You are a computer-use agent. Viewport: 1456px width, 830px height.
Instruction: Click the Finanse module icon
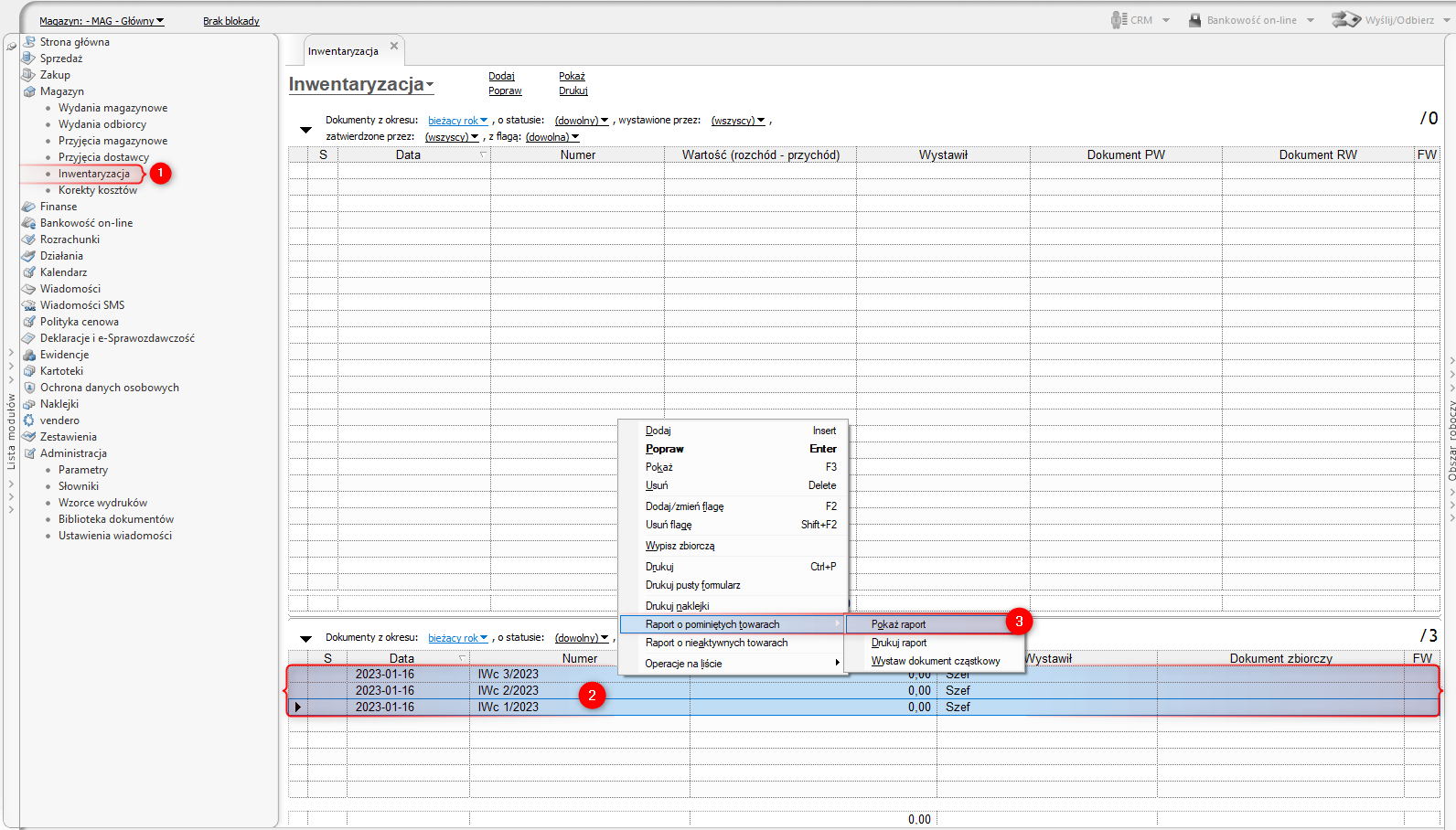(28, 207)
